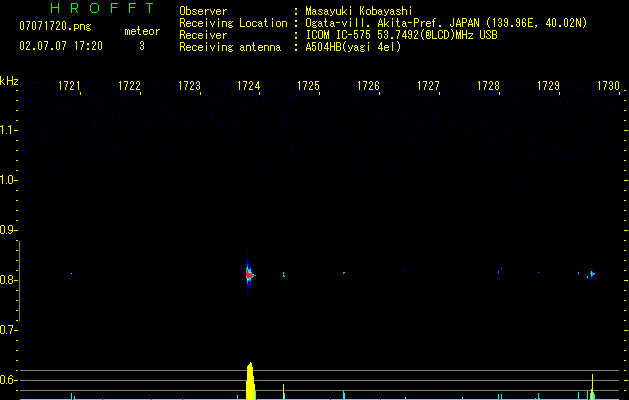629x400 pixels.
Task: Click time axis label 1721
Action: [x=69, y=86]
